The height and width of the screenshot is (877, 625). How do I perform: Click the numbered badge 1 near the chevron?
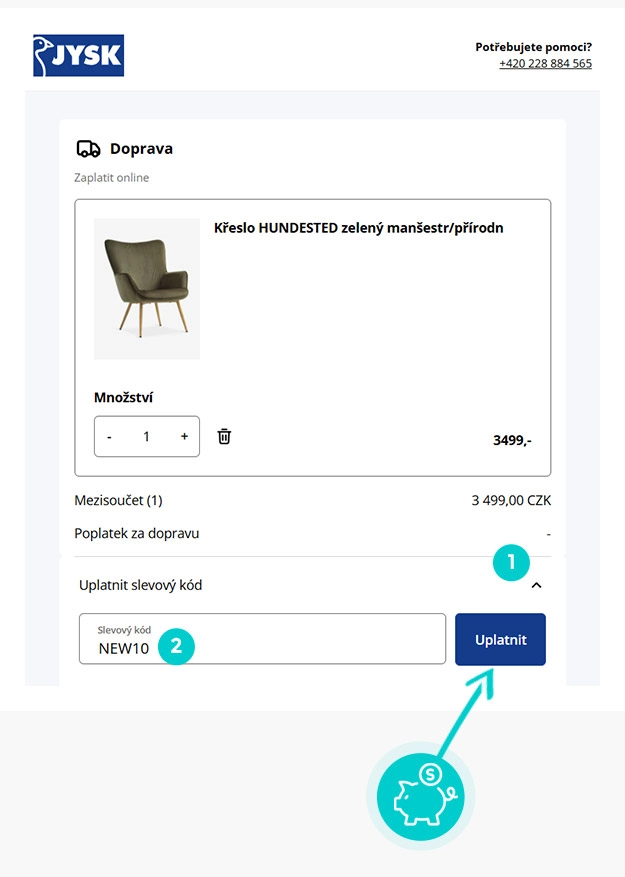click(512, 563)
